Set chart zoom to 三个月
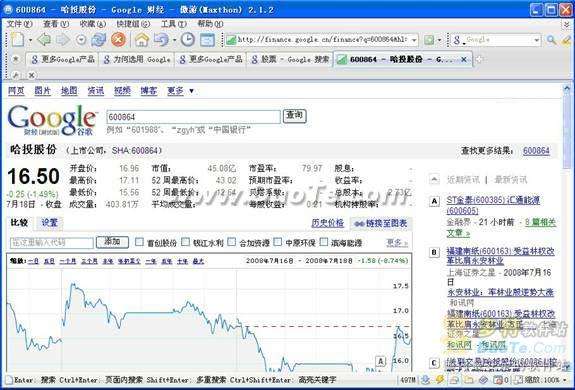 (89, 261)
